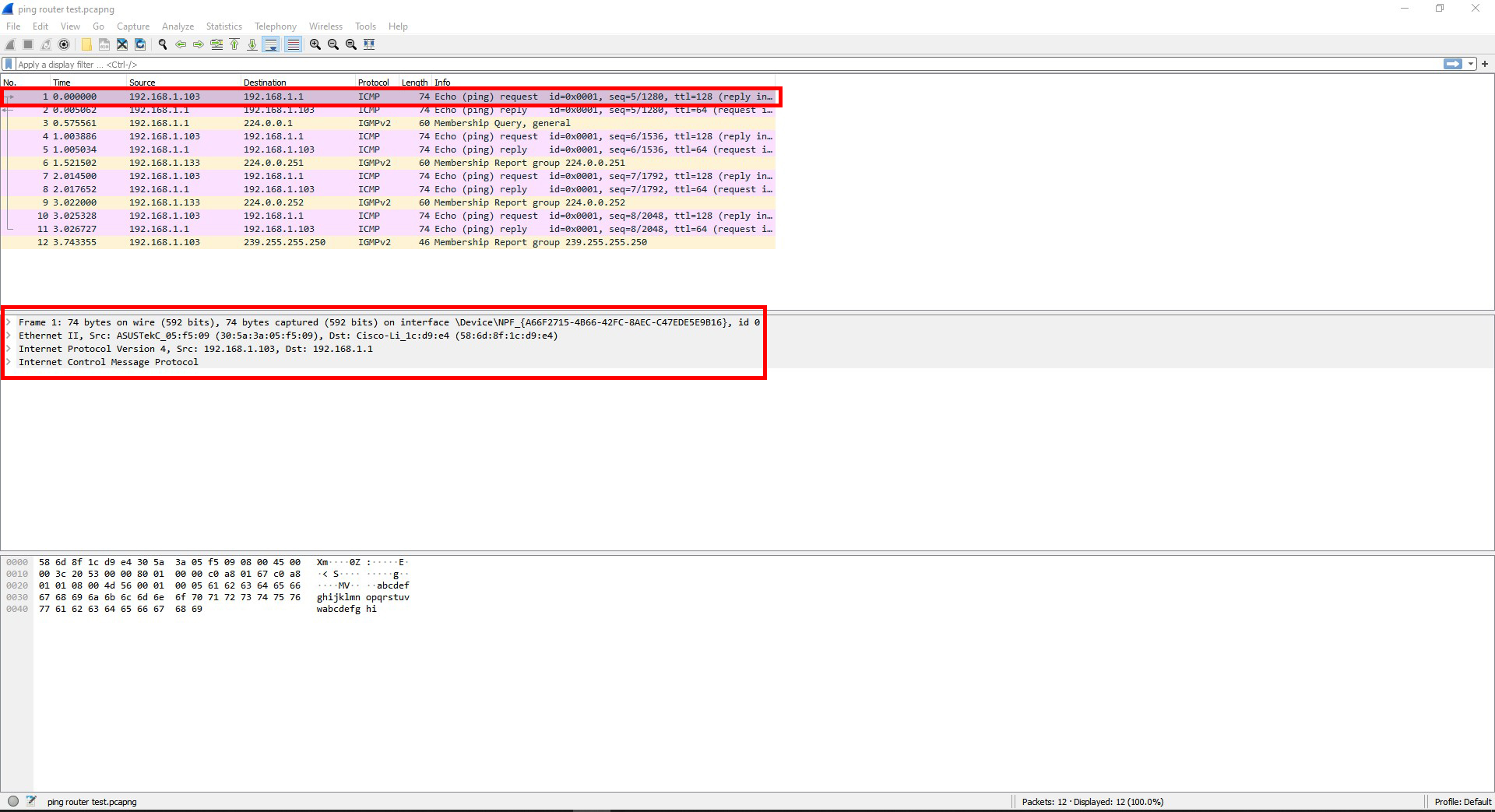Reload the capture file icon
The image size is (1495, 812).
pyautogui.click(x=140, y=44)
